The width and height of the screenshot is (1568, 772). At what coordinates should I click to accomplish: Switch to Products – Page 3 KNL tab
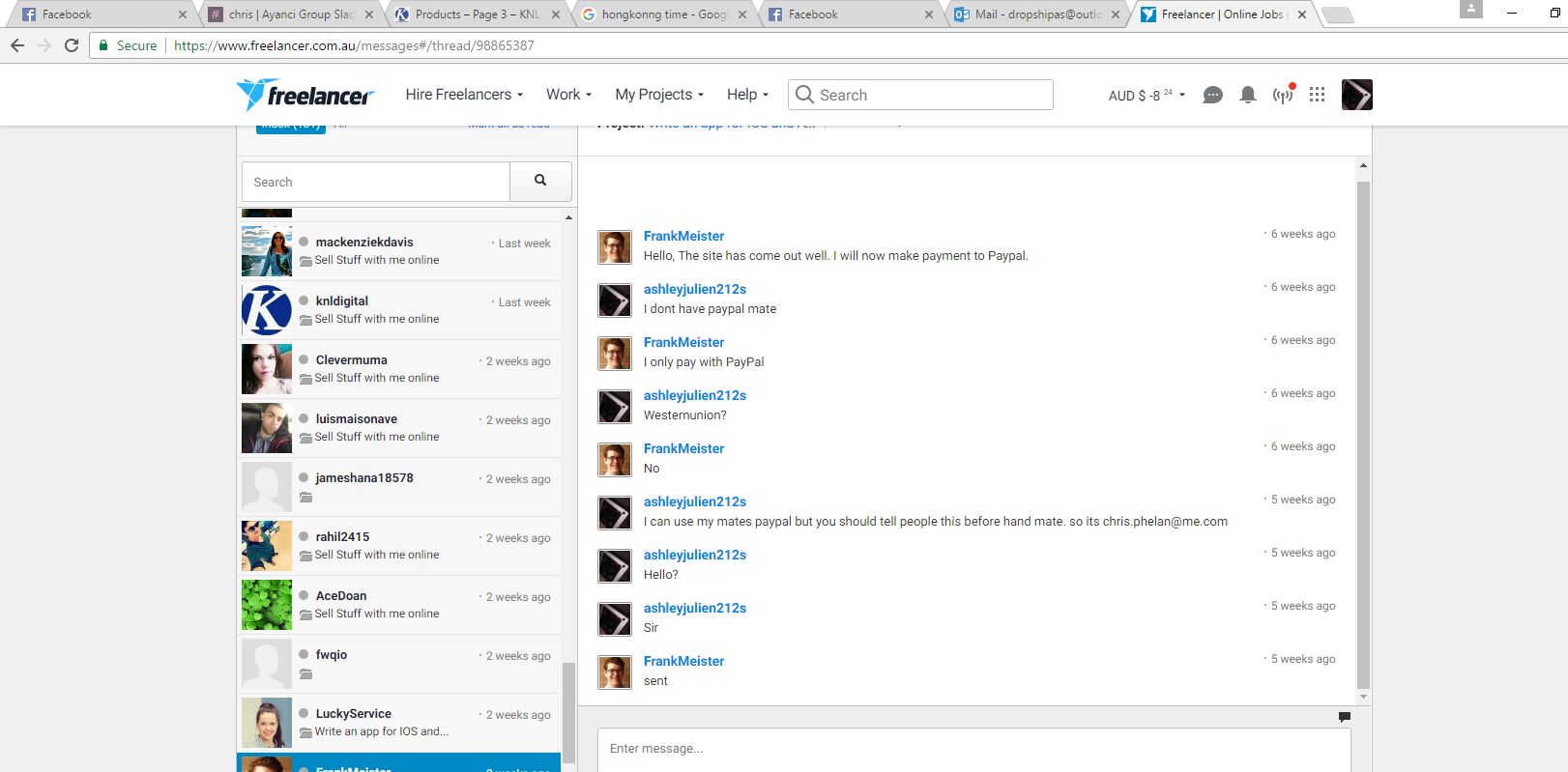click(x=477, y=14)
